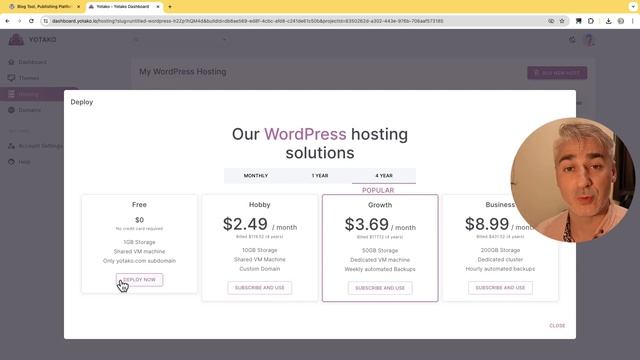Image resolution: width=640 pixels, height=360 pixels.
Task: Click the POPULAR label above Growth
Action: pos(378,190)
